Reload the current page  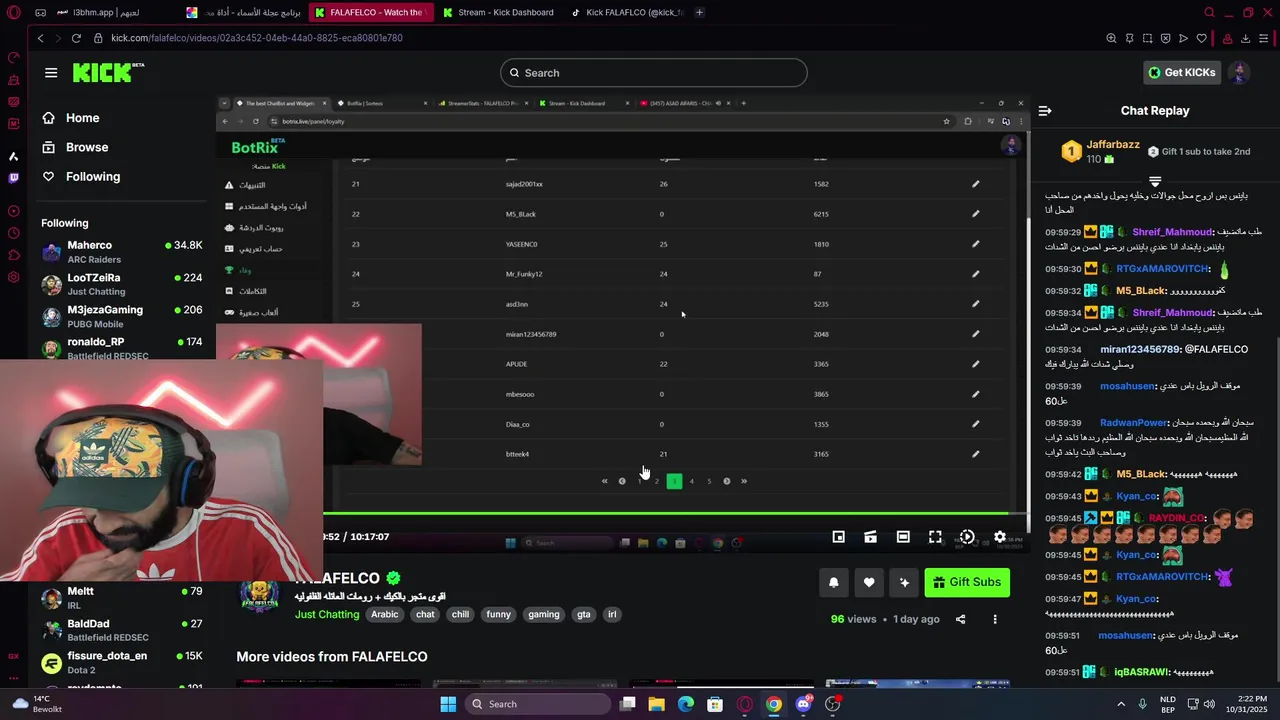point(76,38)
